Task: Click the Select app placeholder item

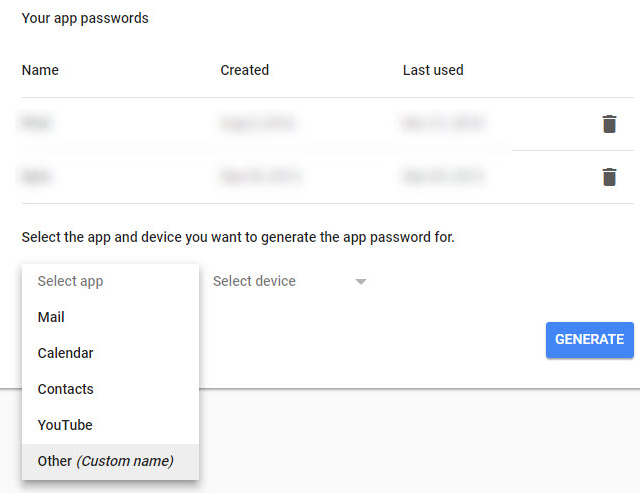Action: point(70,281)
